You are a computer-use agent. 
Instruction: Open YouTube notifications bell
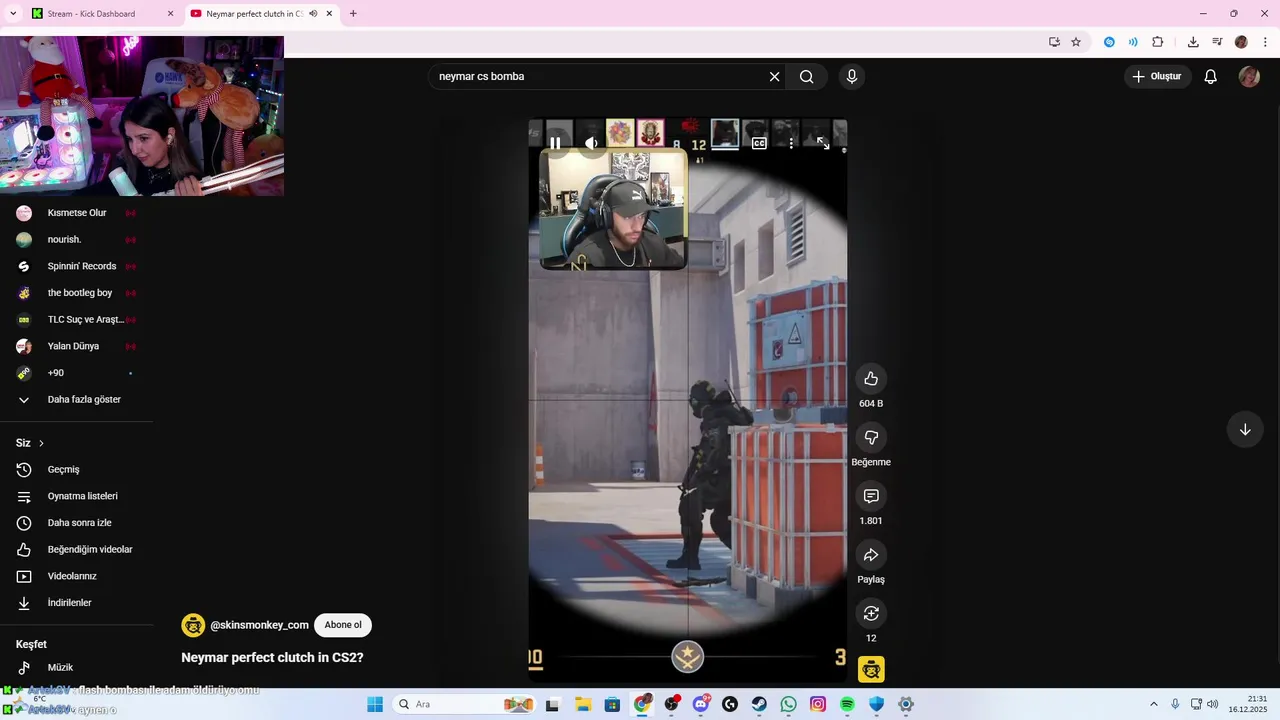point(1210,77)
